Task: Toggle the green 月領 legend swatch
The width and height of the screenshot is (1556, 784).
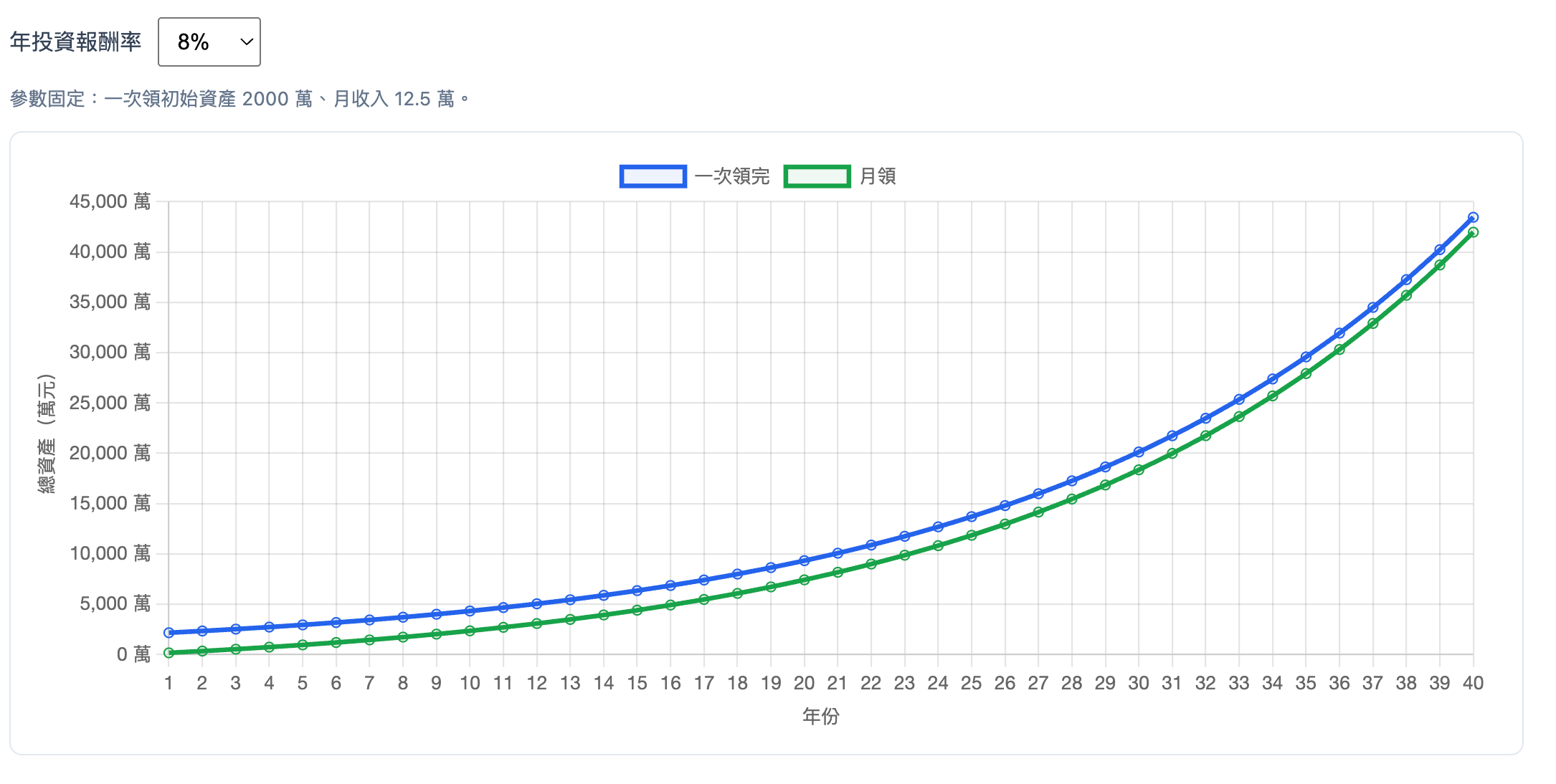Action: pos(817,176)
